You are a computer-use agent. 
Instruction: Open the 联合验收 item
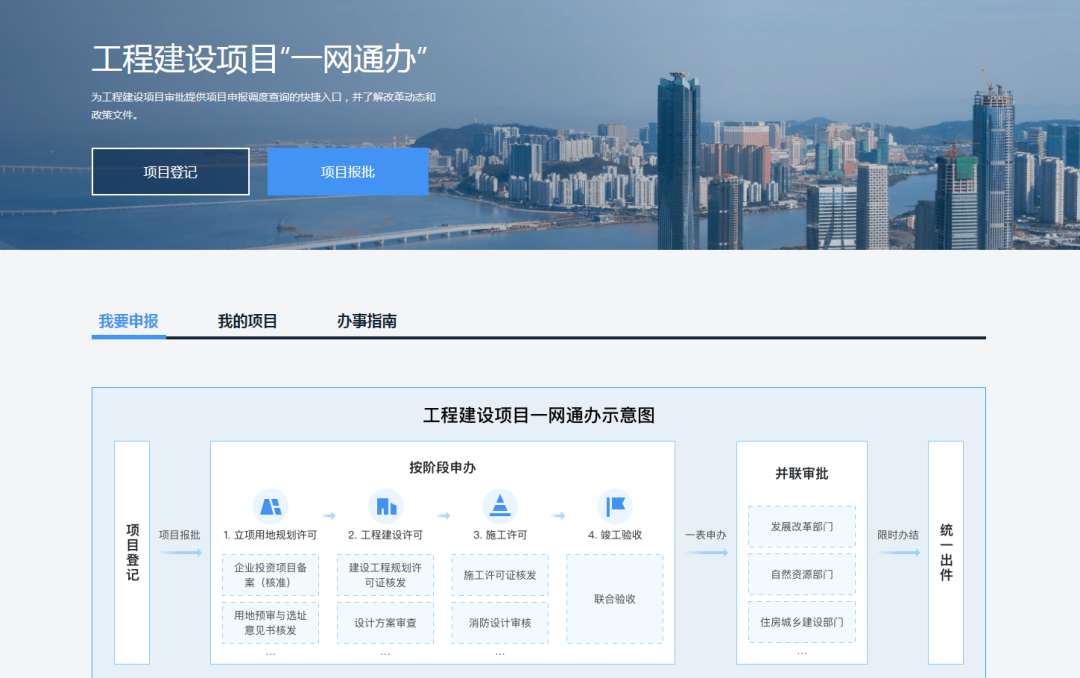(x=615, y=599)
